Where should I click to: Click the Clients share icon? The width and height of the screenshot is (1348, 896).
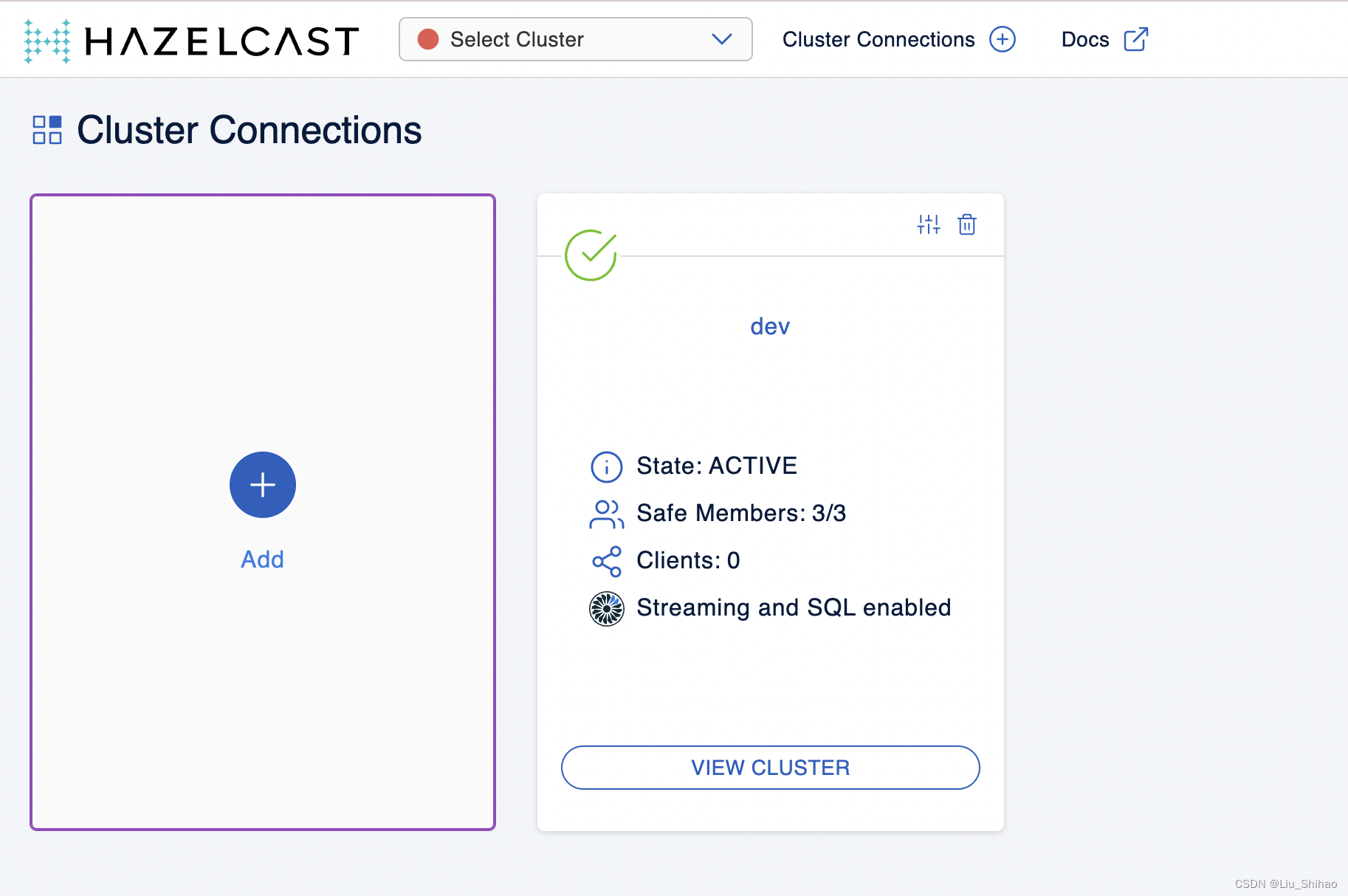(x=607, y=562)
